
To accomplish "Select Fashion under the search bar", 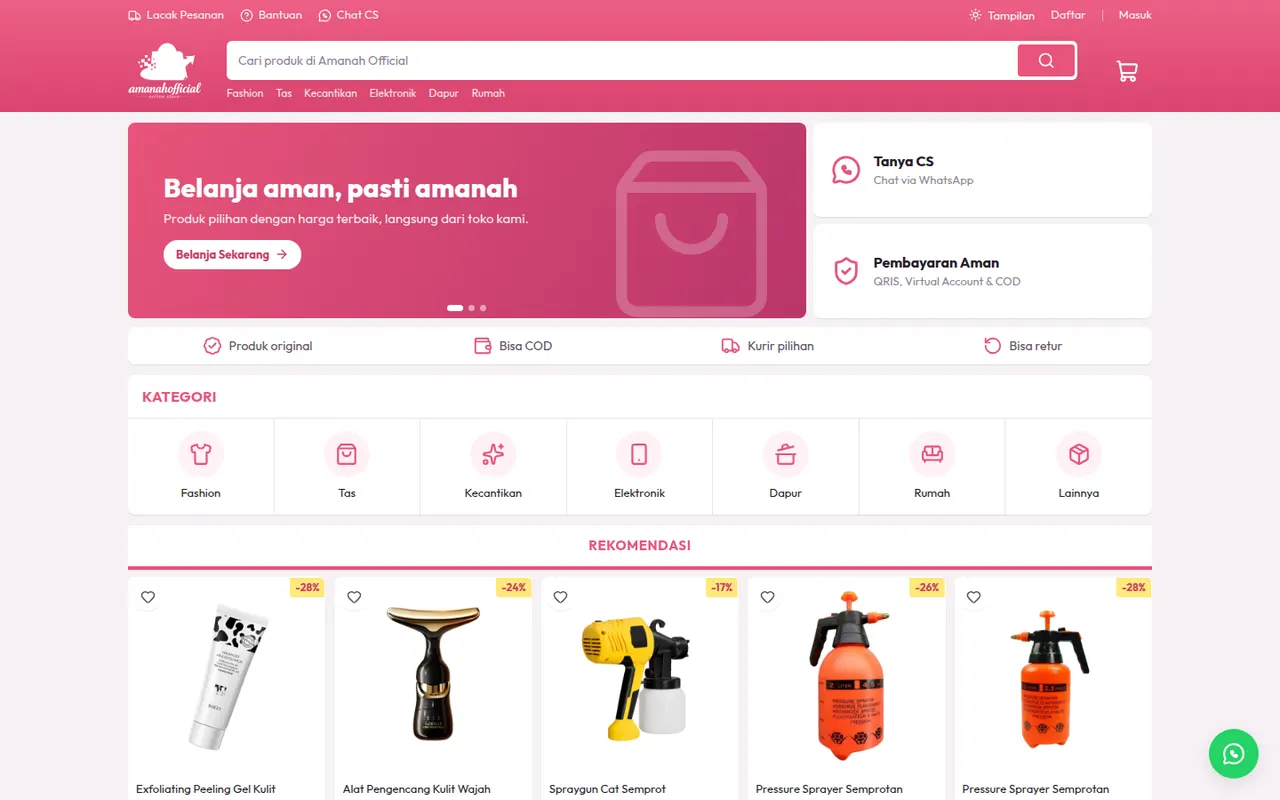I will (x=245, y=93).
